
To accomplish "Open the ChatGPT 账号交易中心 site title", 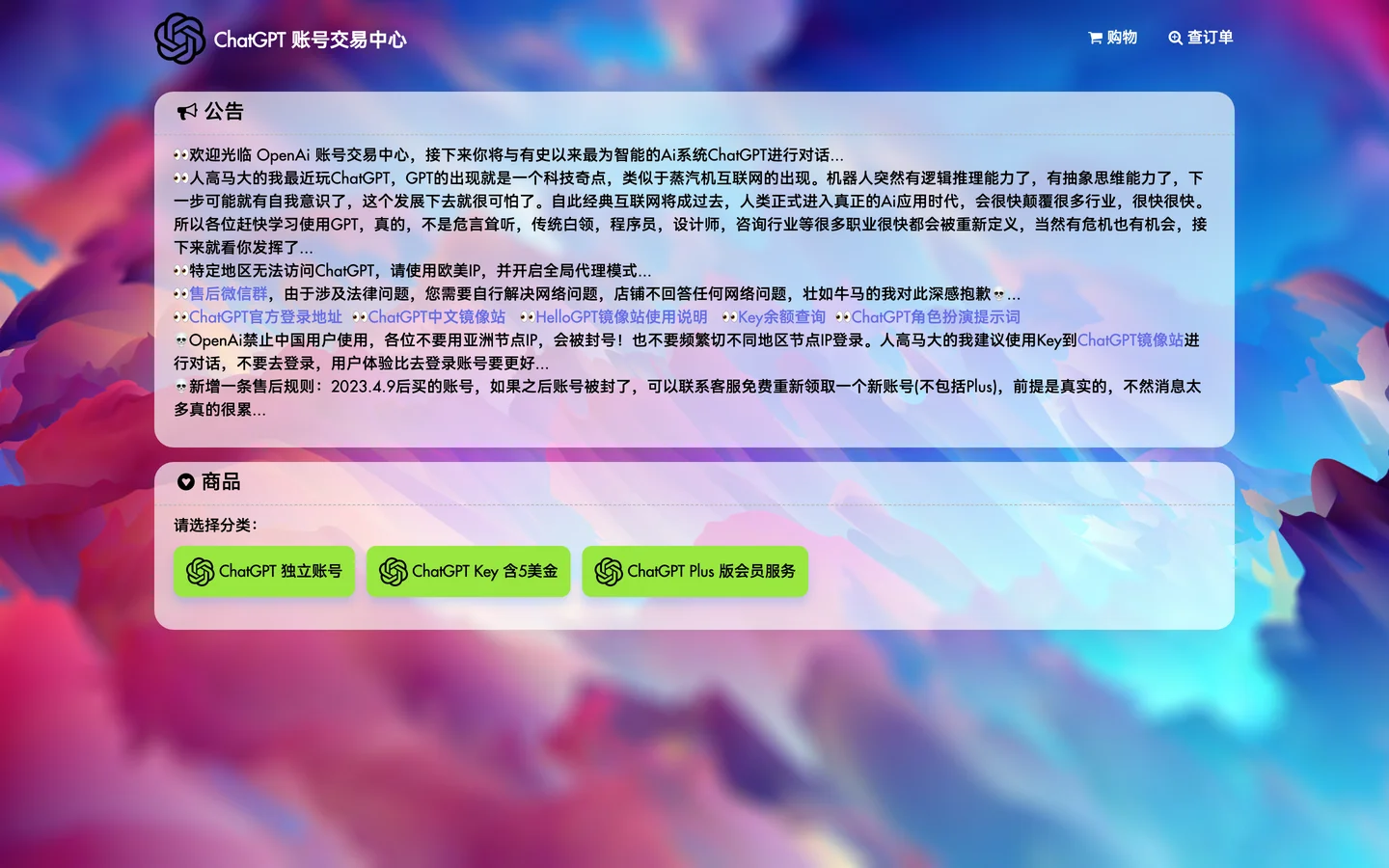I will coord(310,40).
